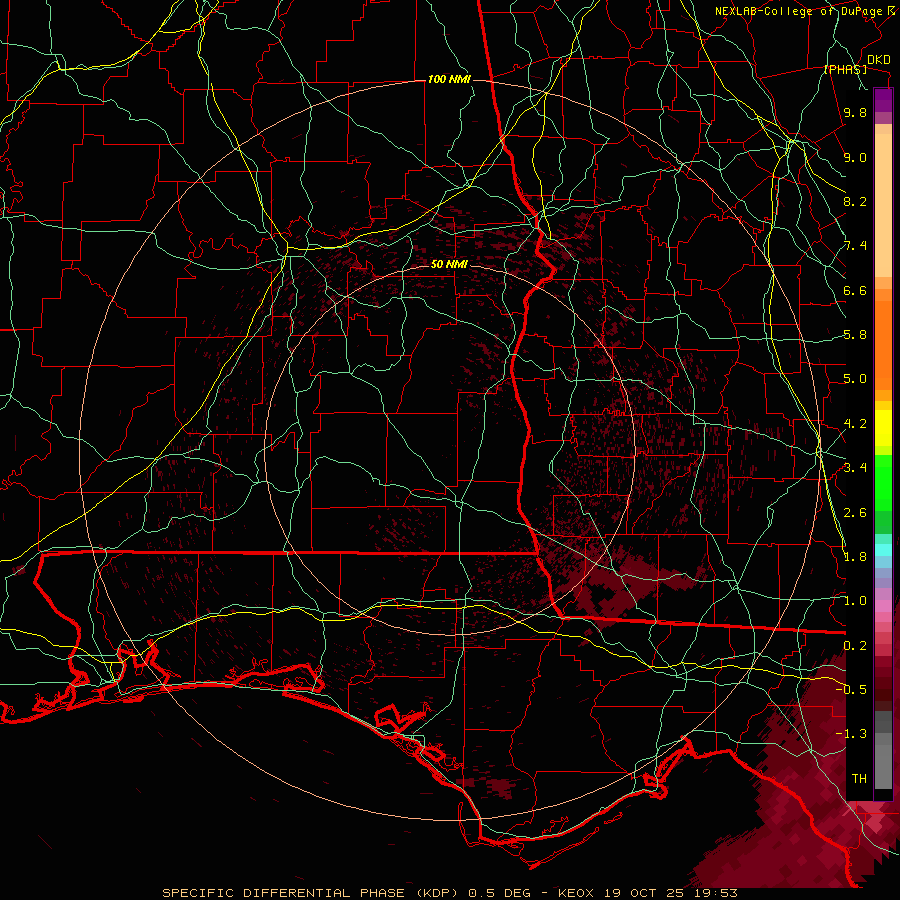The height and width of the screenshot is (900, 900).
Task: Pick the orange segment of the color bar
Action: 883,344
